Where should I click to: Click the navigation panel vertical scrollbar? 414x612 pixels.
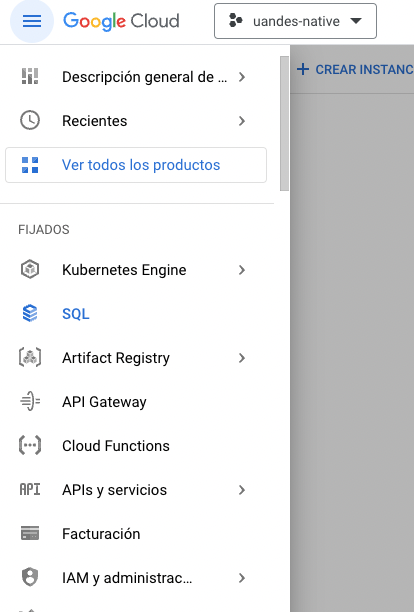click(284, 123)
